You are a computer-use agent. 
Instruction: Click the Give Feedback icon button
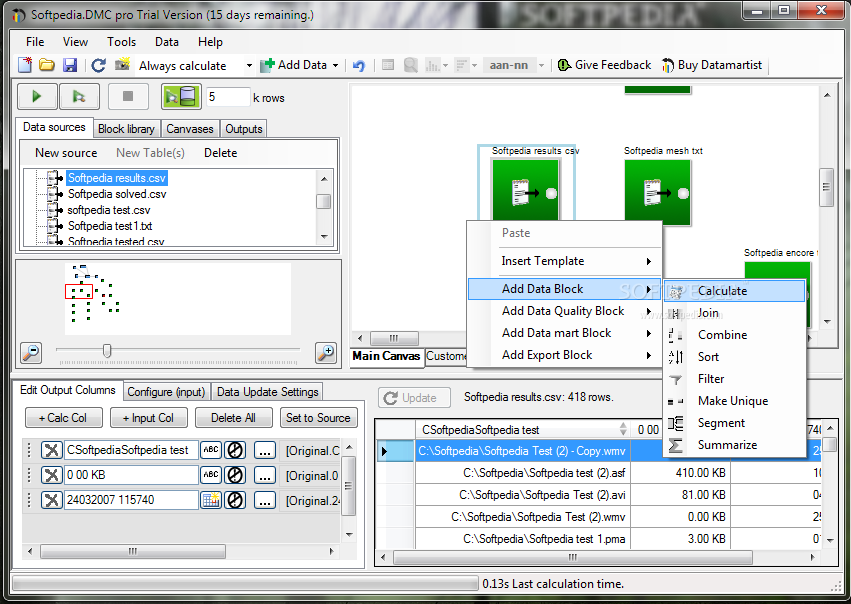[x=604, y=65]
